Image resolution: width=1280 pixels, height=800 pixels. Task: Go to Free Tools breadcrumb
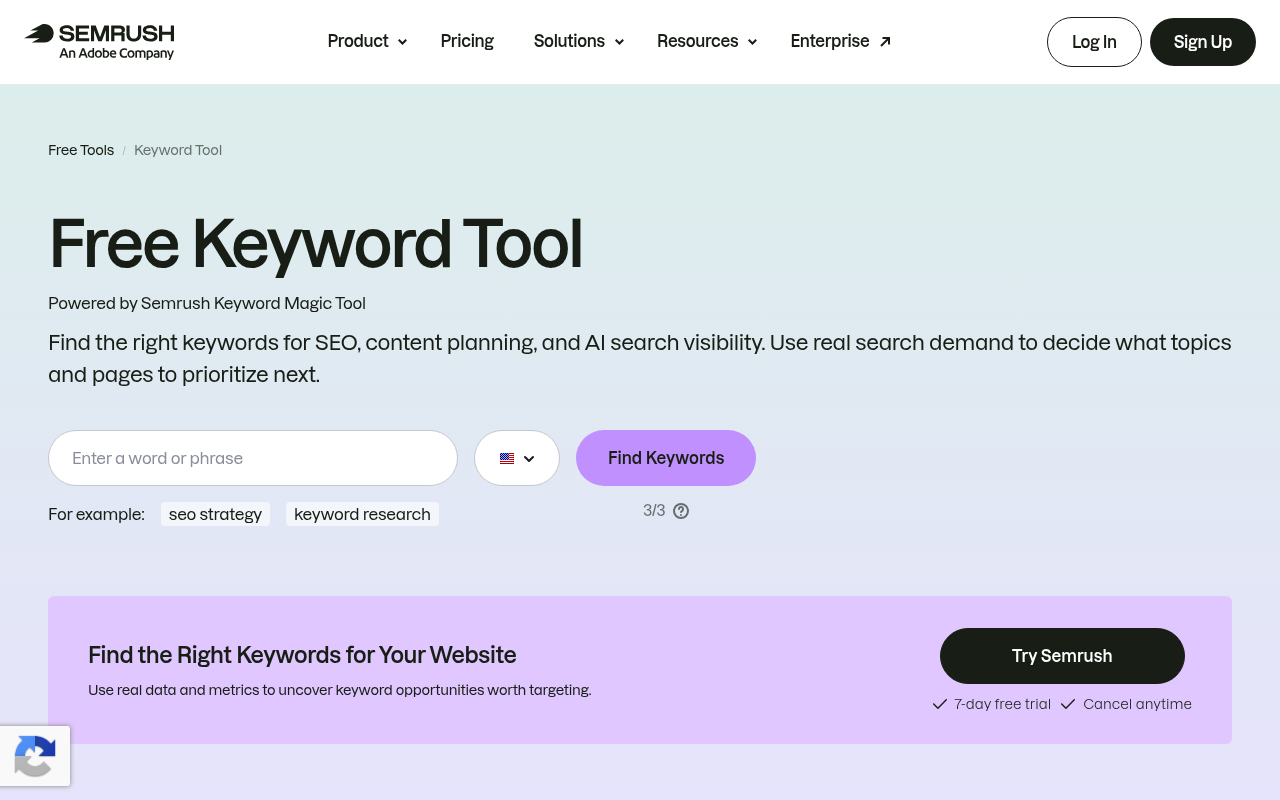(x=81, y=150)
